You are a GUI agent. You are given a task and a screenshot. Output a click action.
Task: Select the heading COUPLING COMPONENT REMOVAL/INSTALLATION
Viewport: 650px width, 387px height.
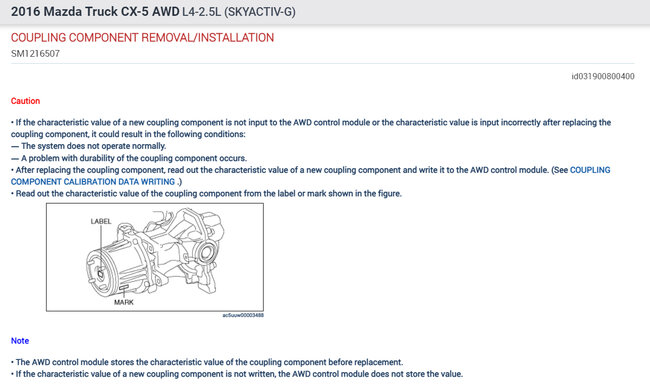(x=142, y=38)
